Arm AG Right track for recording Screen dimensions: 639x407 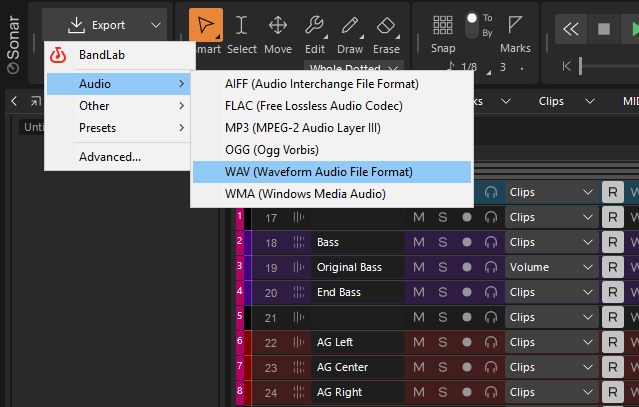click(467, 392)
